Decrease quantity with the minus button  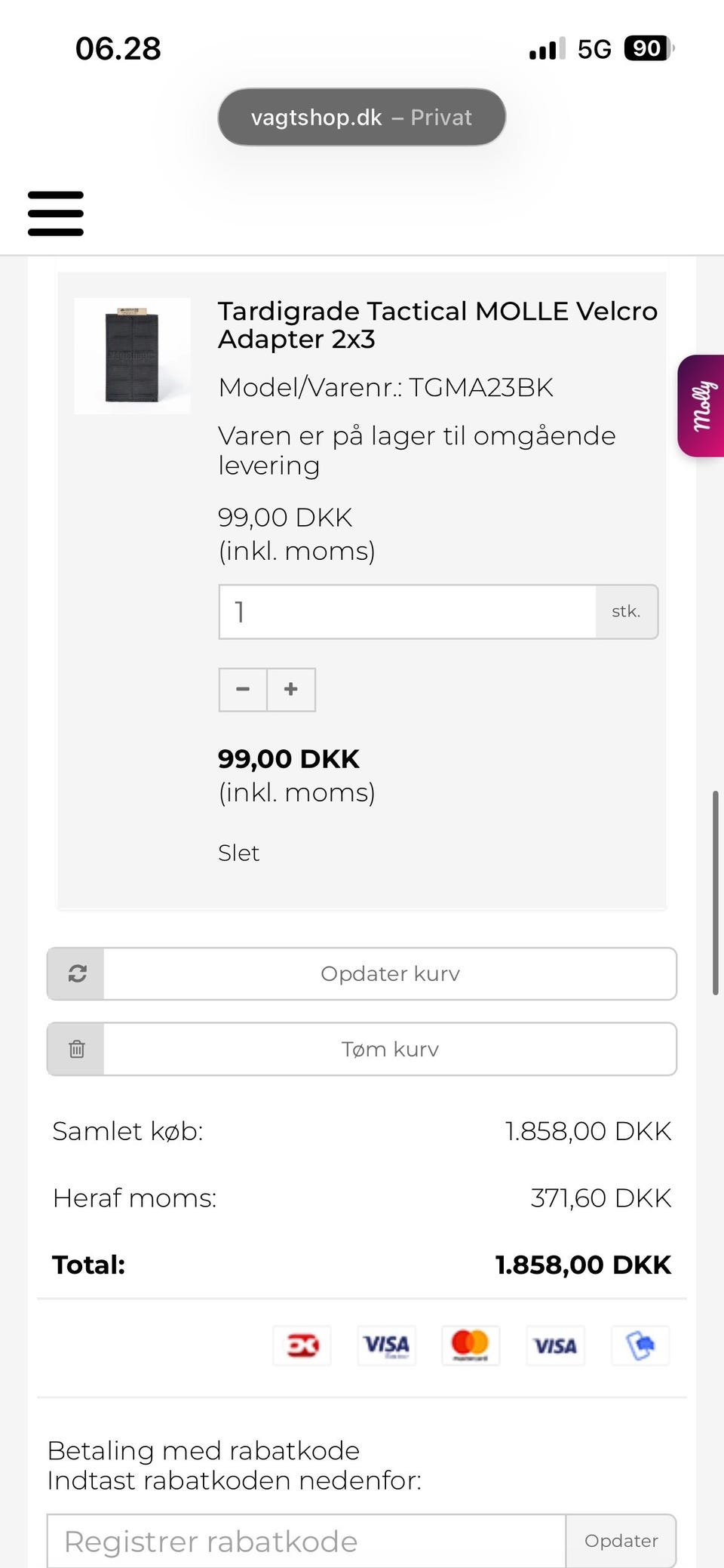click(243, 690)
